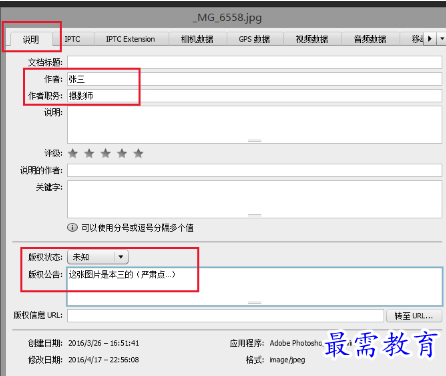The width and height of the screenshot is (446, 376).
Task: Click the 说明的作者 input field
Action: tap(255, 170)
